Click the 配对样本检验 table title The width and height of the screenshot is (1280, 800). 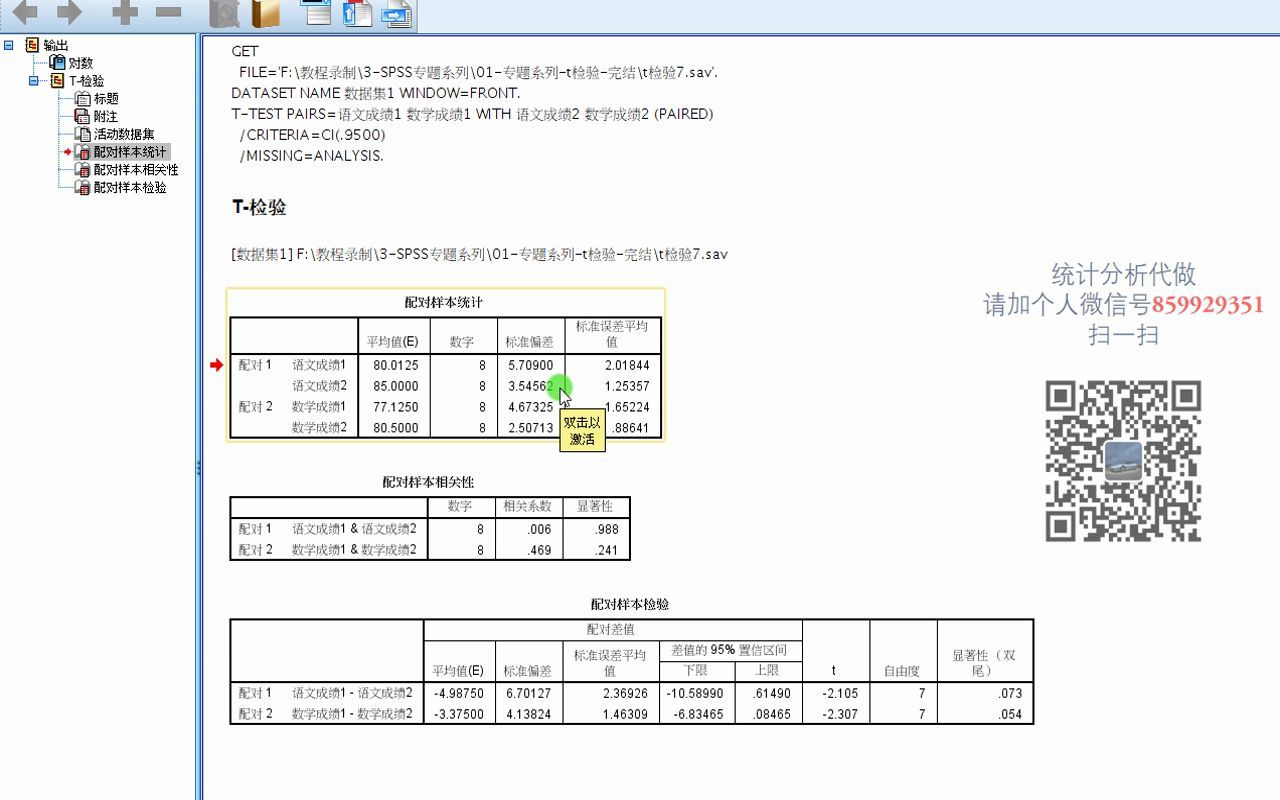click(630, 604)
